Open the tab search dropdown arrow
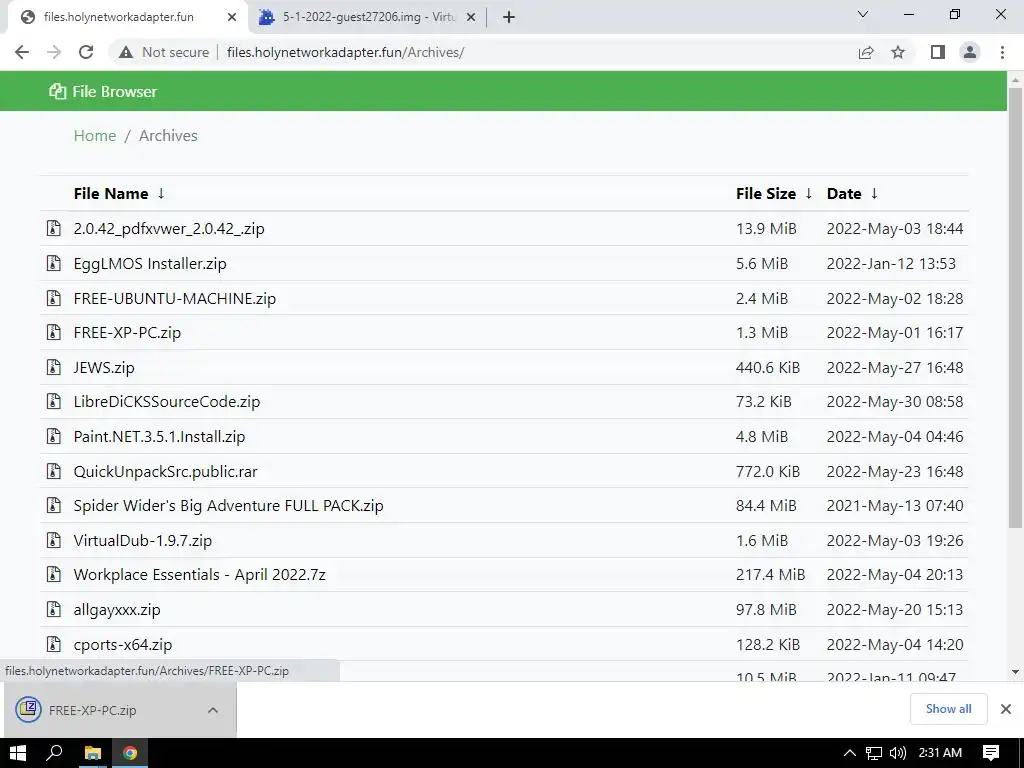This screenshot has width=1024, height=768. point(863,14)
